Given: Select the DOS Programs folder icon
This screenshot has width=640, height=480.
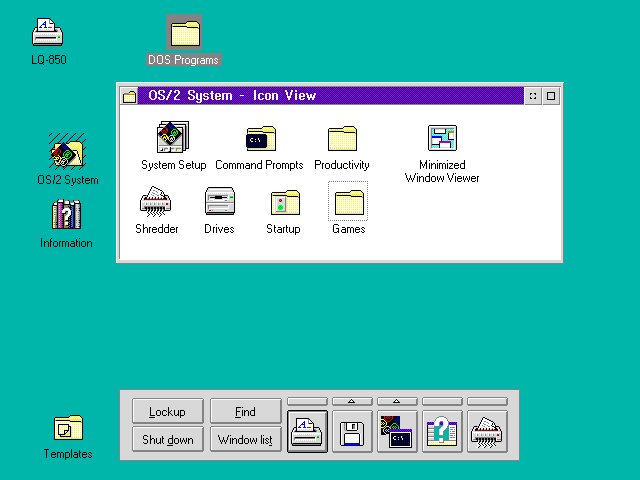Looking at the screenshot, I should click(x=184, y=32).
